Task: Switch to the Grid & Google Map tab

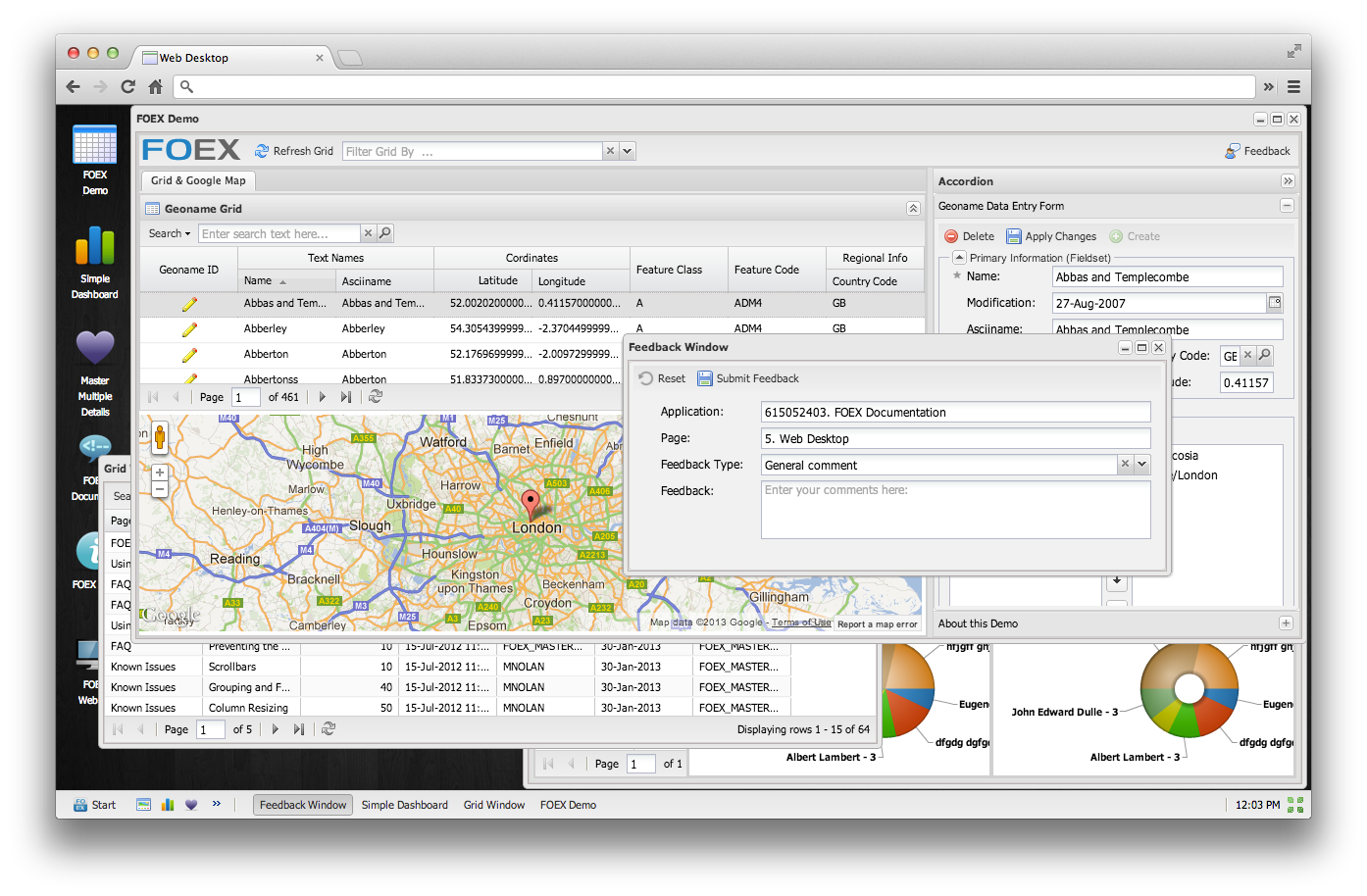Action: coord(198,180)
